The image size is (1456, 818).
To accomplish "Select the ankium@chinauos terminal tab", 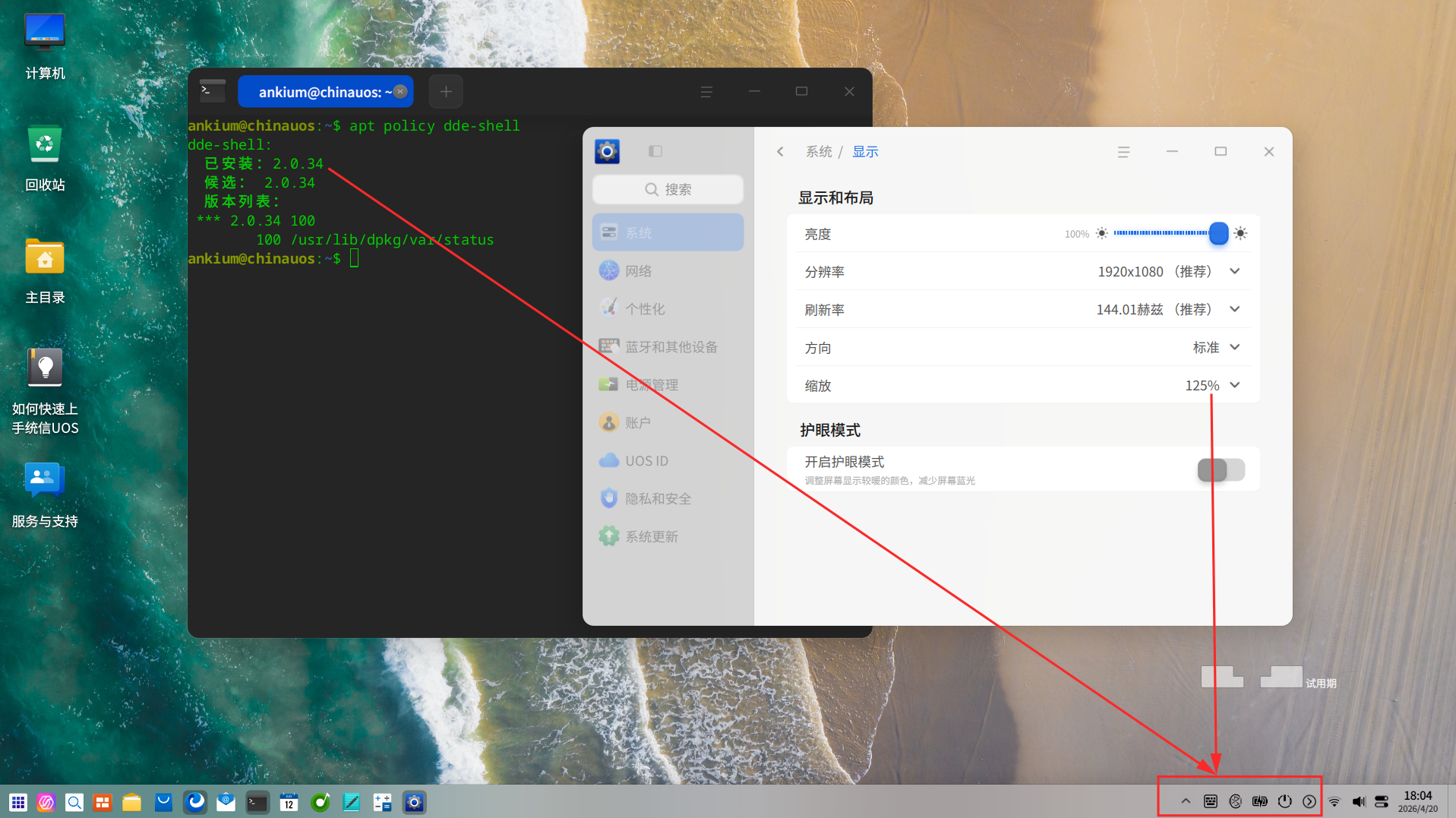I will pos(325,92).
